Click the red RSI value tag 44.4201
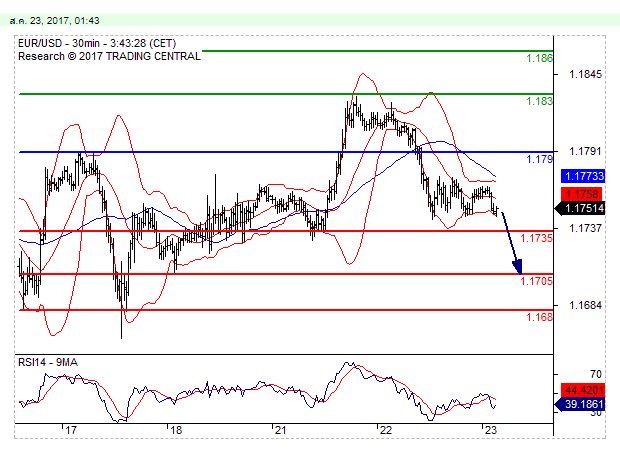 [583, 390]
